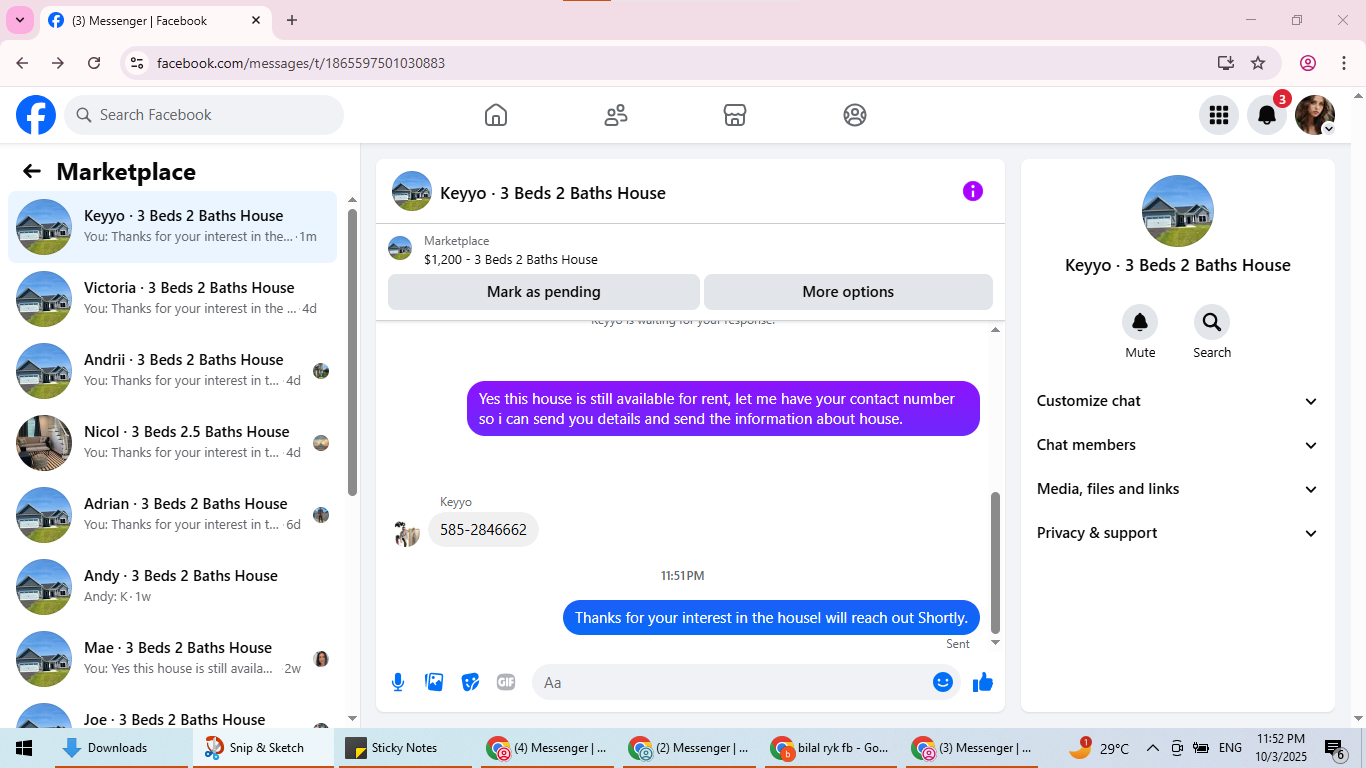Click the chat messages scrollbar thumb
This screenshot has height=768, width=1366.
[995, 562]
